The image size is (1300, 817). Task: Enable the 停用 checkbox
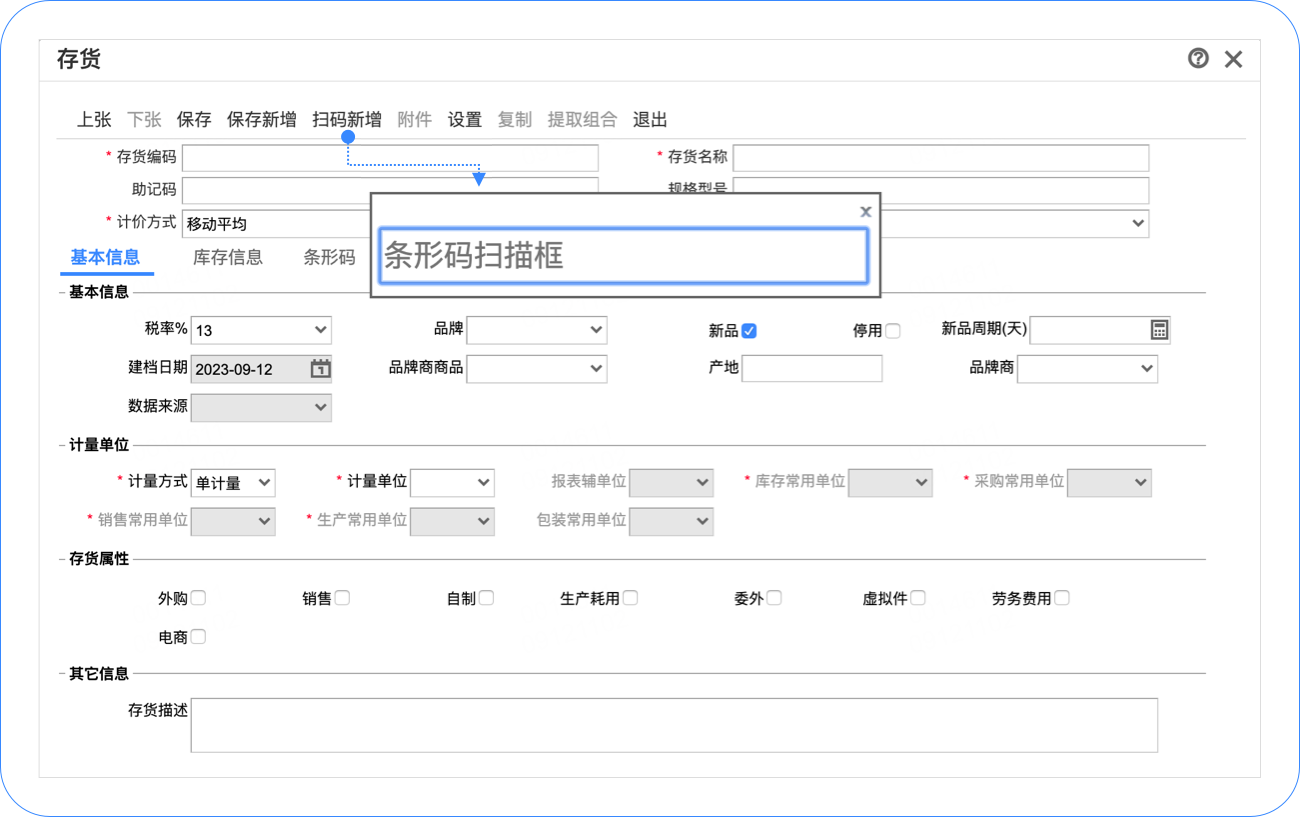(x=892, y=331)
